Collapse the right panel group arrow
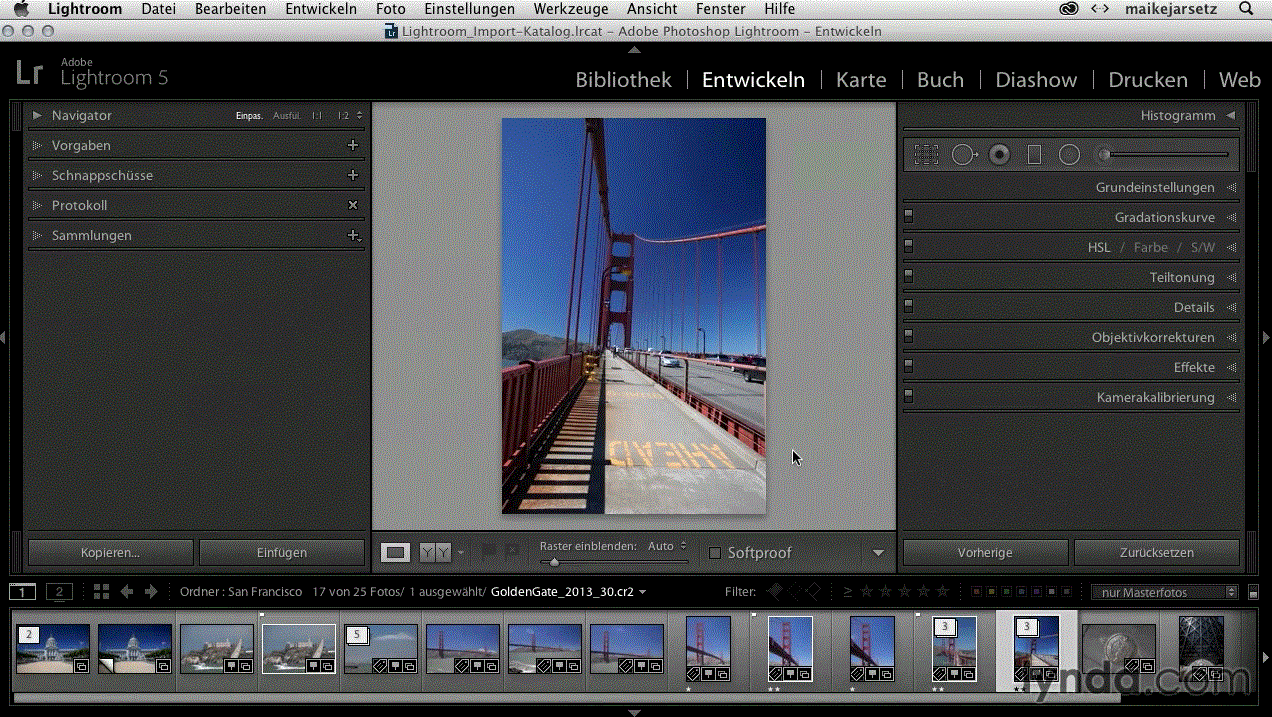1272x717 pixels. click(1267, 338)
